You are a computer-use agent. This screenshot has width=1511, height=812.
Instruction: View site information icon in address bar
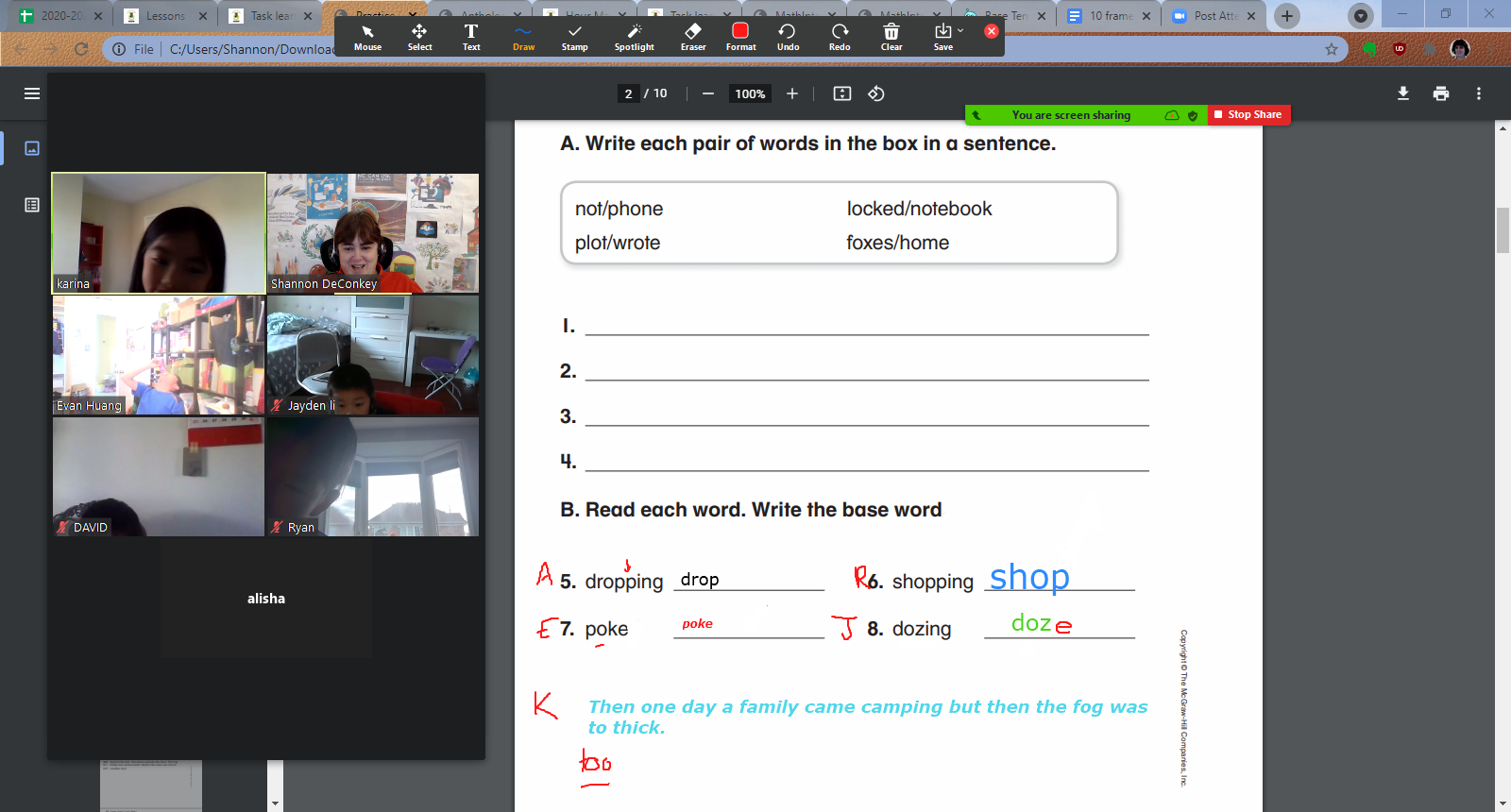coord(118,49)
